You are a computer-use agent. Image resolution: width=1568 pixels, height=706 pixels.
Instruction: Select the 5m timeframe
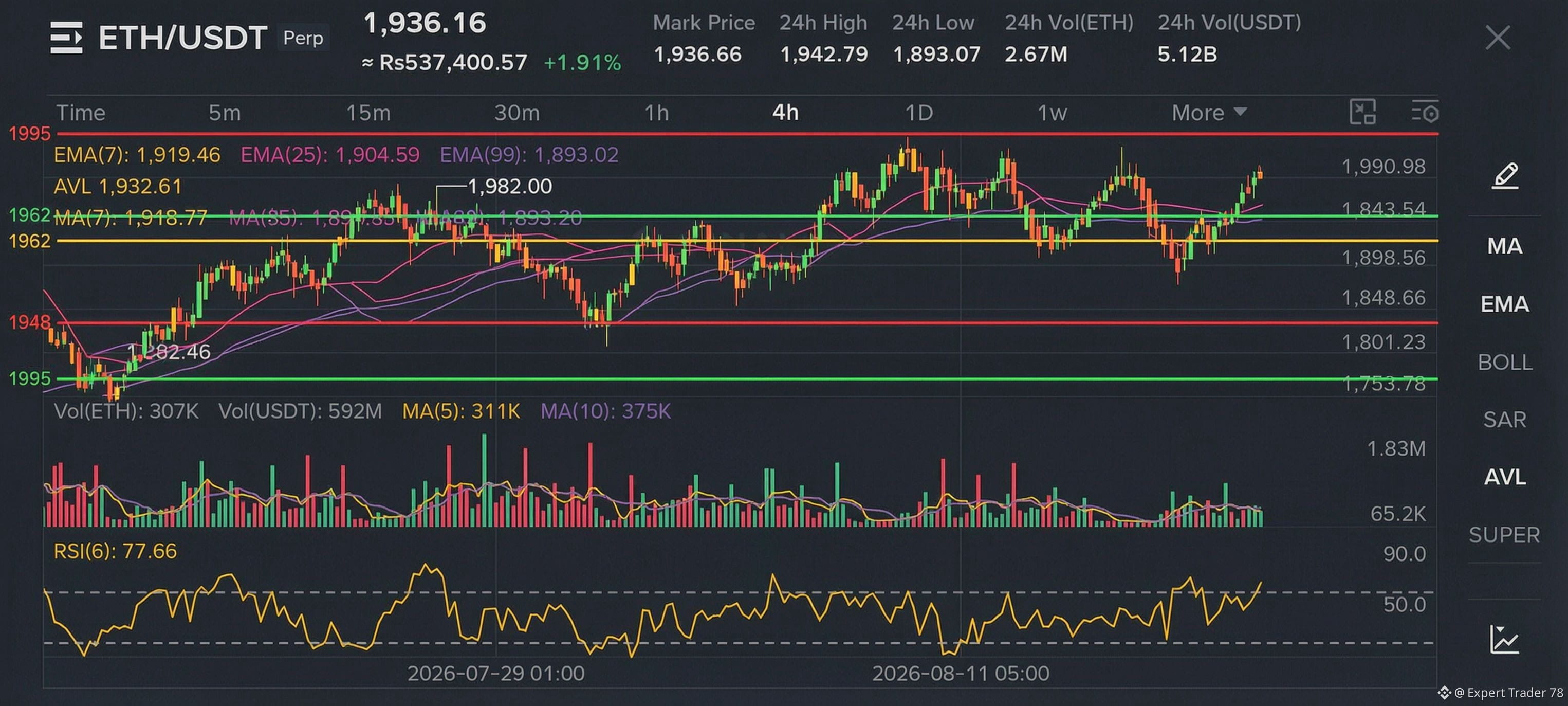pos(225,113)
